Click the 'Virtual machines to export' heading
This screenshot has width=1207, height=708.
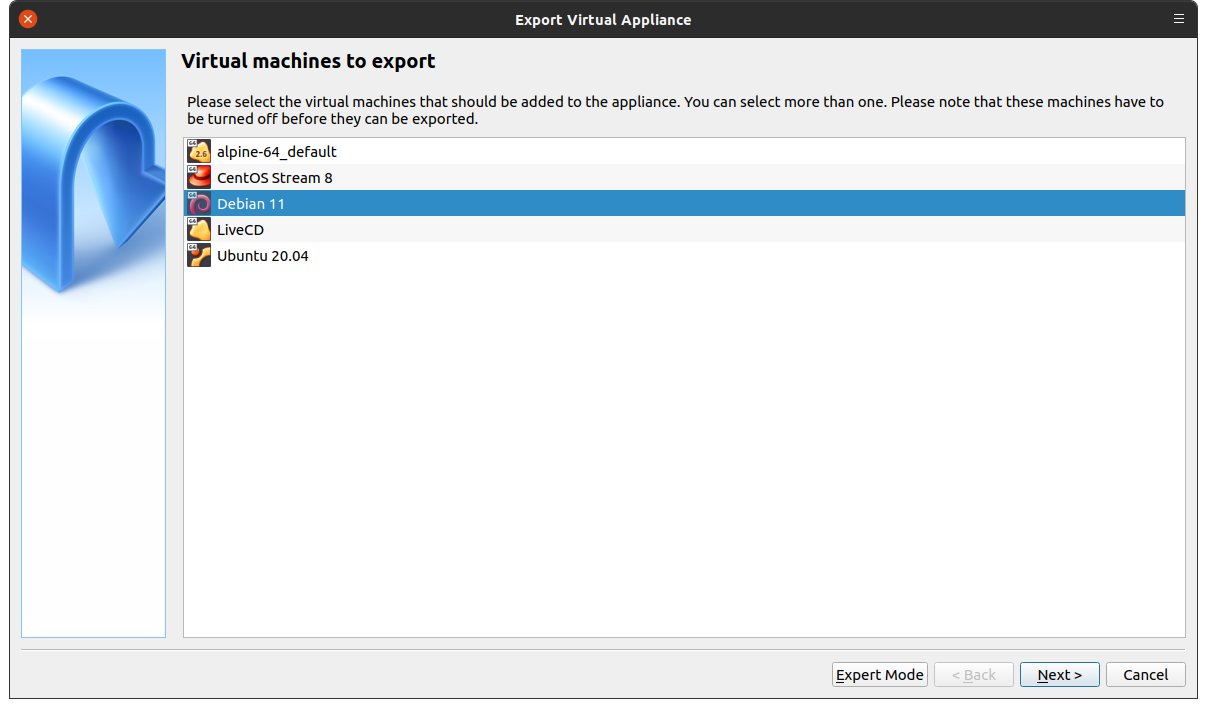click(x=308, y=61)
